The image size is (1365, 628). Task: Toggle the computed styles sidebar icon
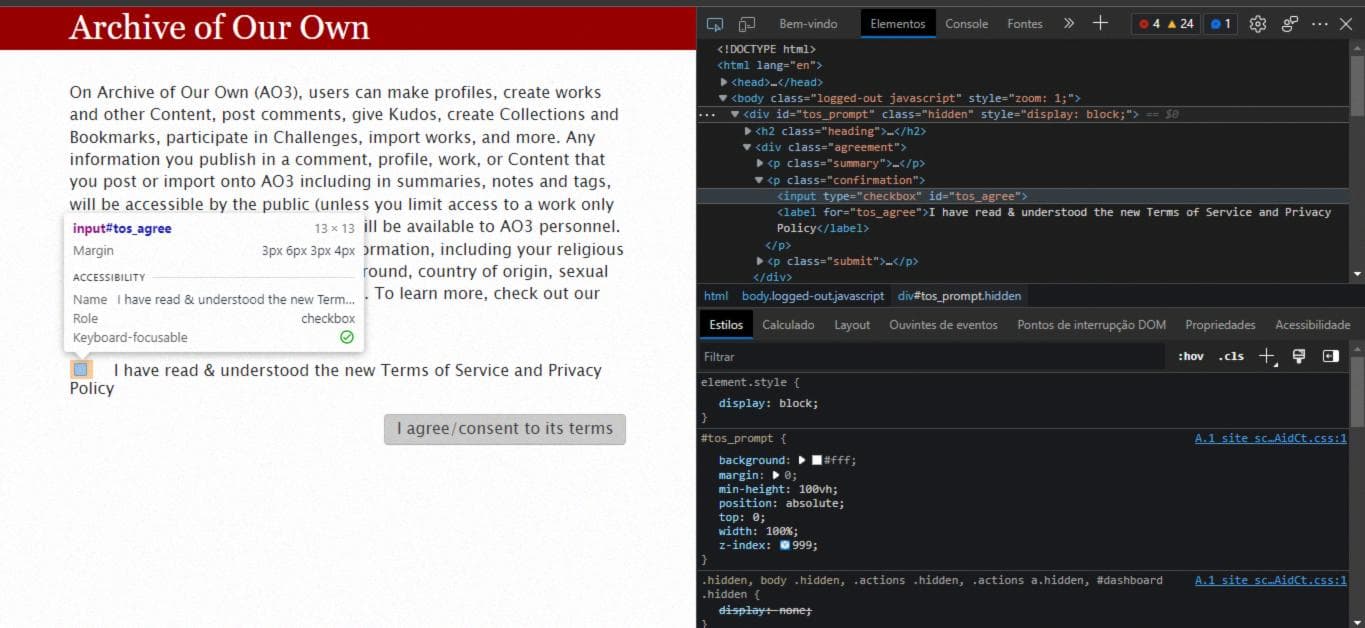1331,356
